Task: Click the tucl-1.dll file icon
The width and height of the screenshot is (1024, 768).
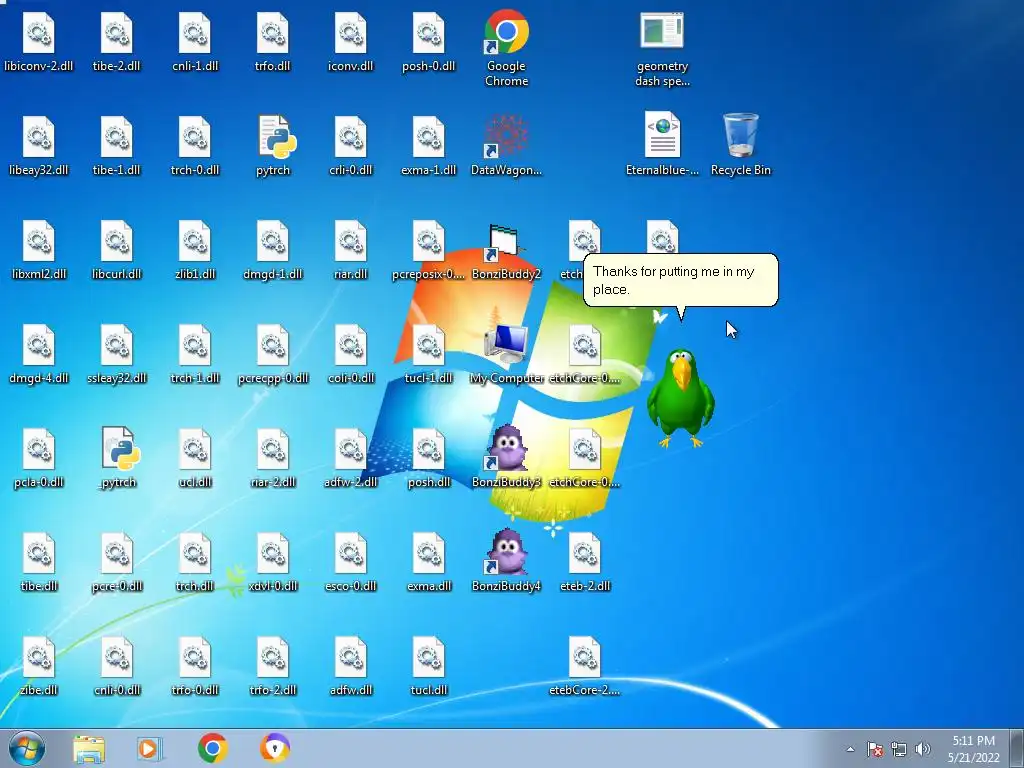Action: coord(428,354)
